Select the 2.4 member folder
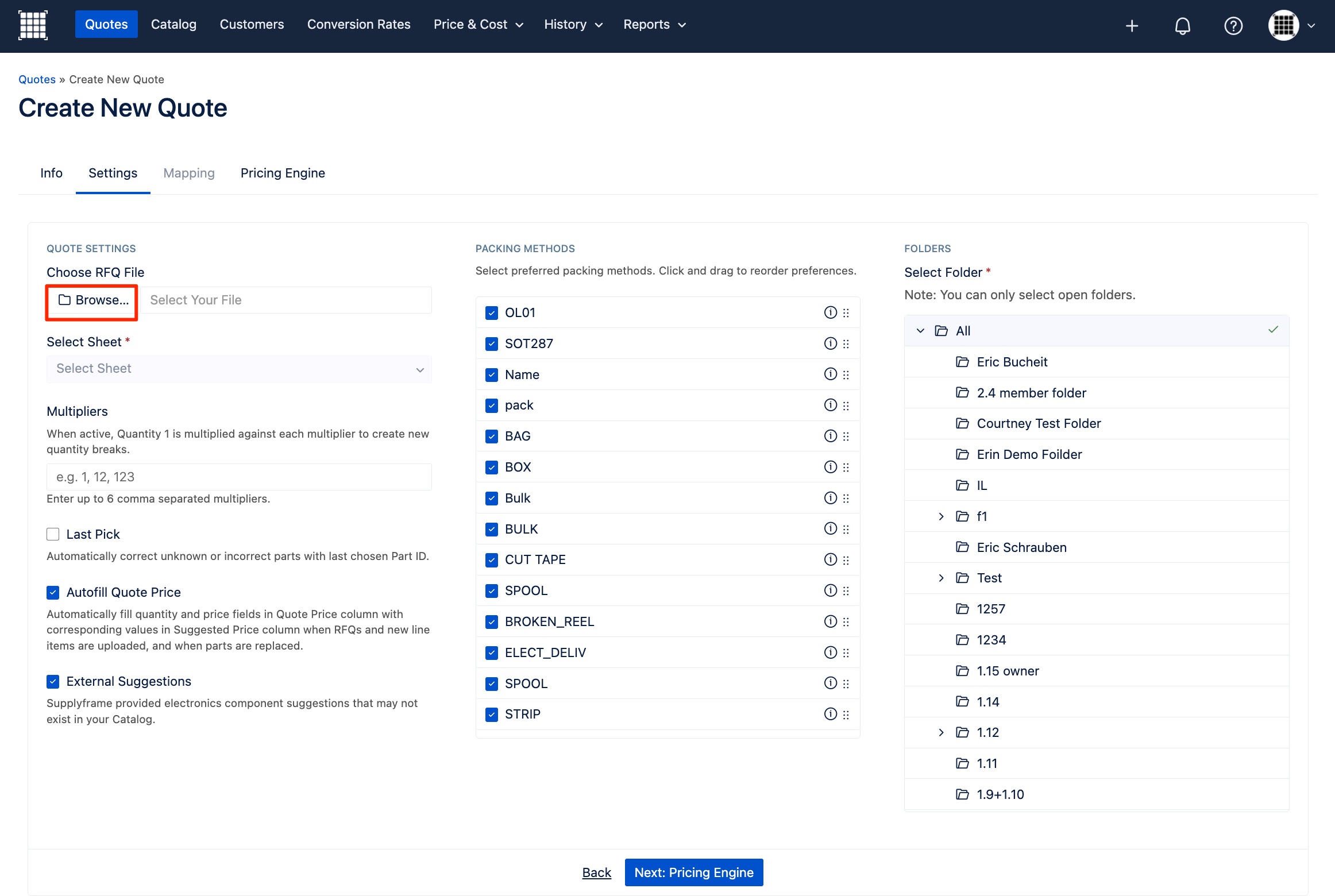The height and width of the screenshot is (896, 1335). 1097,393
